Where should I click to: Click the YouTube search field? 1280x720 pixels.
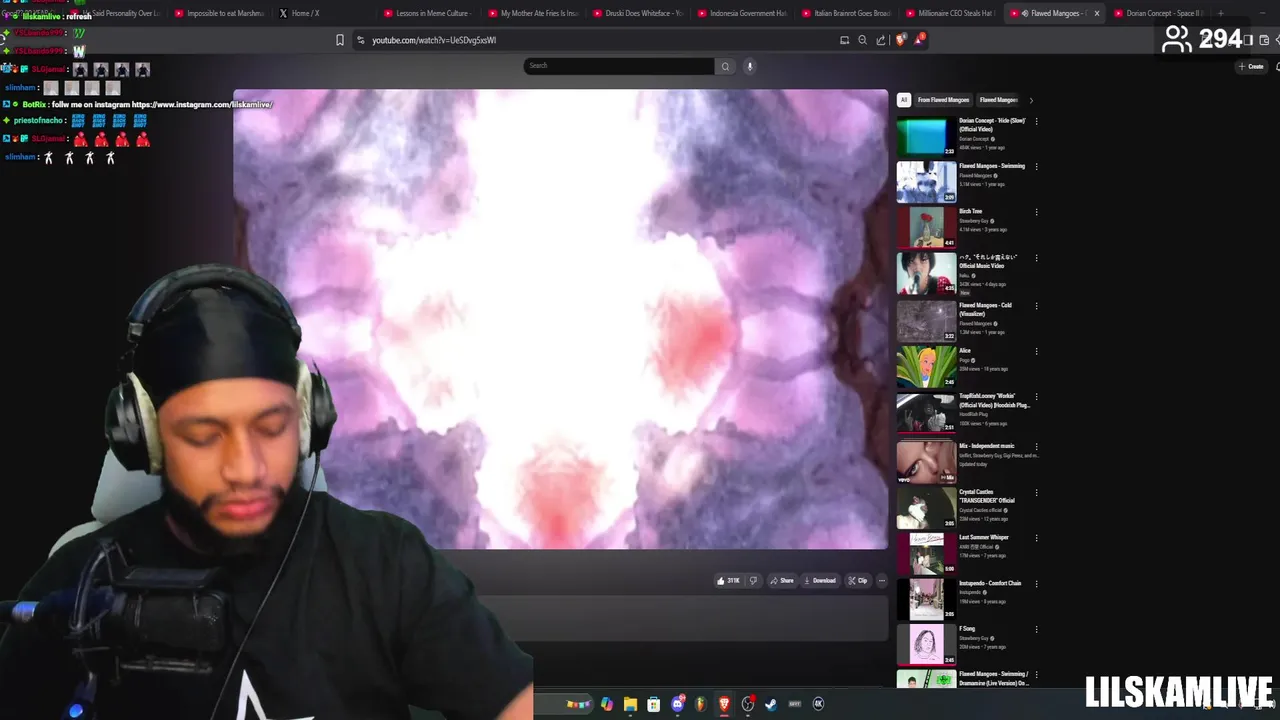(618, 66)
